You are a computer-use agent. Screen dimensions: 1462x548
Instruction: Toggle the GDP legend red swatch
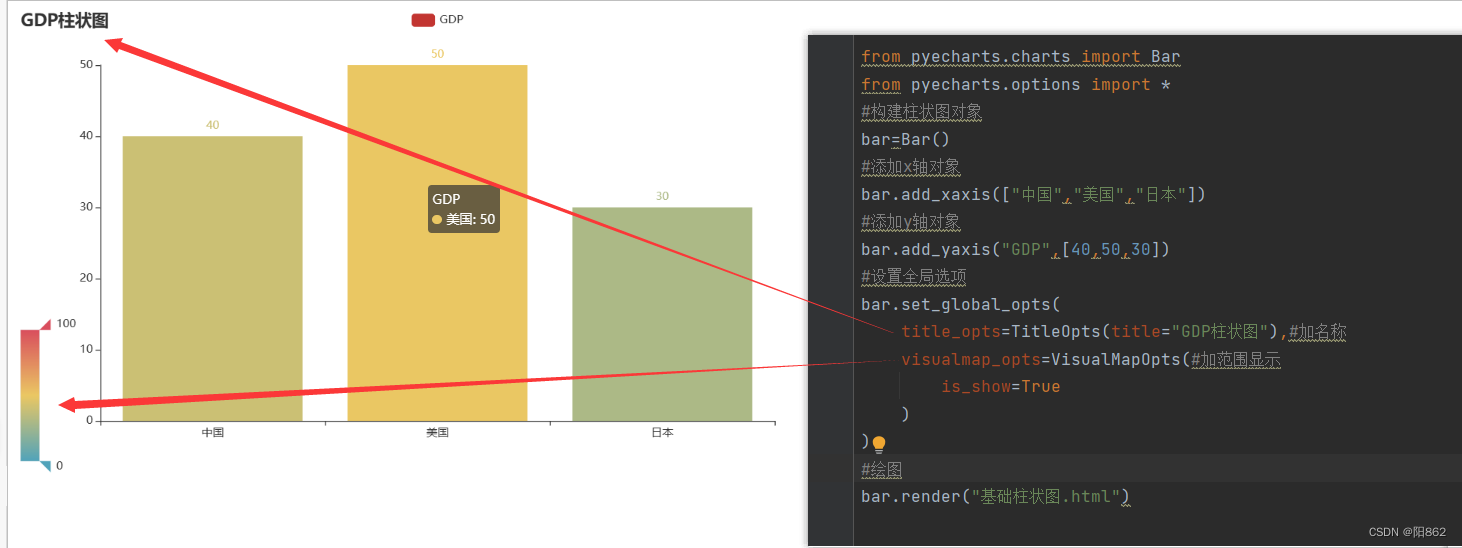[423, 19]
